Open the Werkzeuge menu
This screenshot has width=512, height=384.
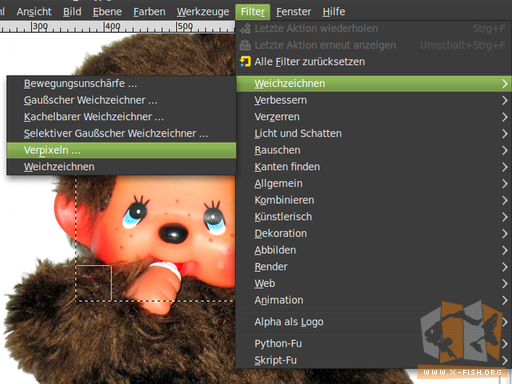pyautogui.click(x=203, y=12)
